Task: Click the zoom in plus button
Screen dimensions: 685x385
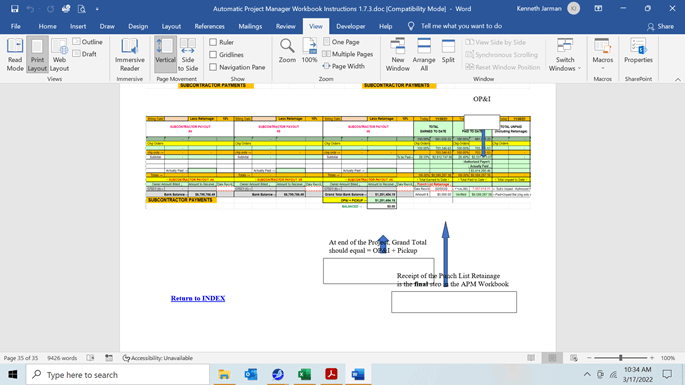Action: (652, 358)
